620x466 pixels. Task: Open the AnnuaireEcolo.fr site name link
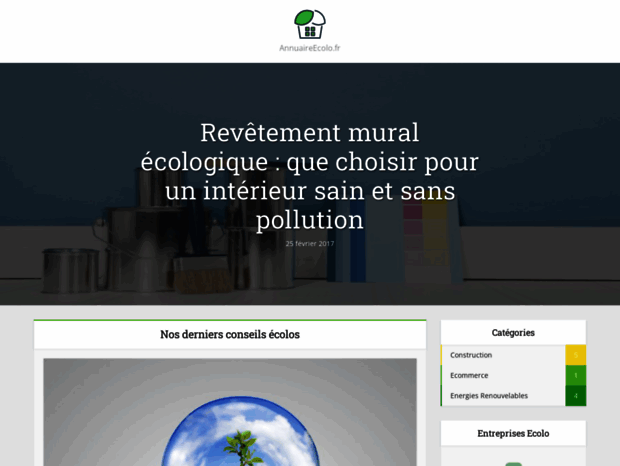(310, 48)
